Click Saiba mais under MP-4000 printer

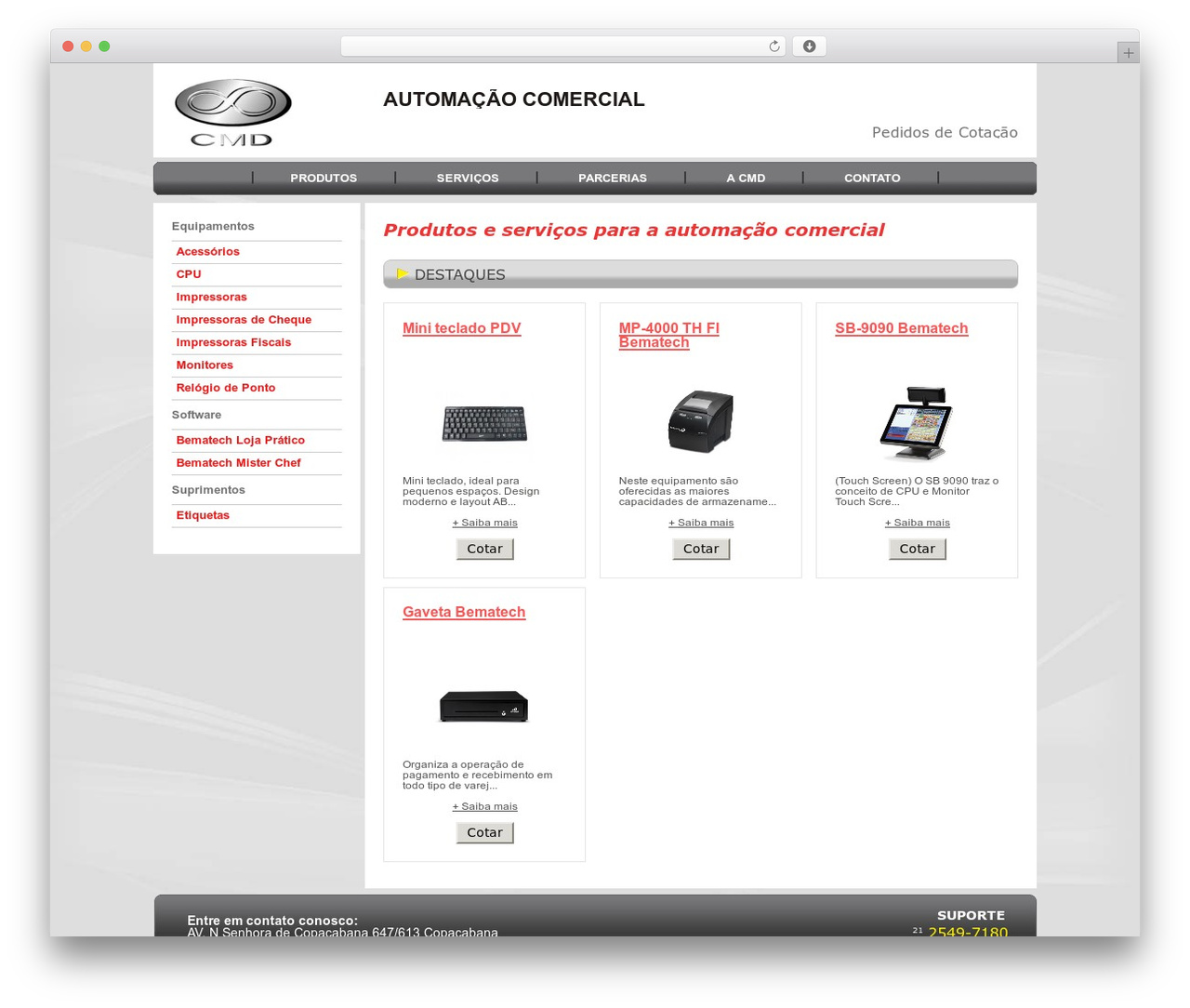pos(701,523)
